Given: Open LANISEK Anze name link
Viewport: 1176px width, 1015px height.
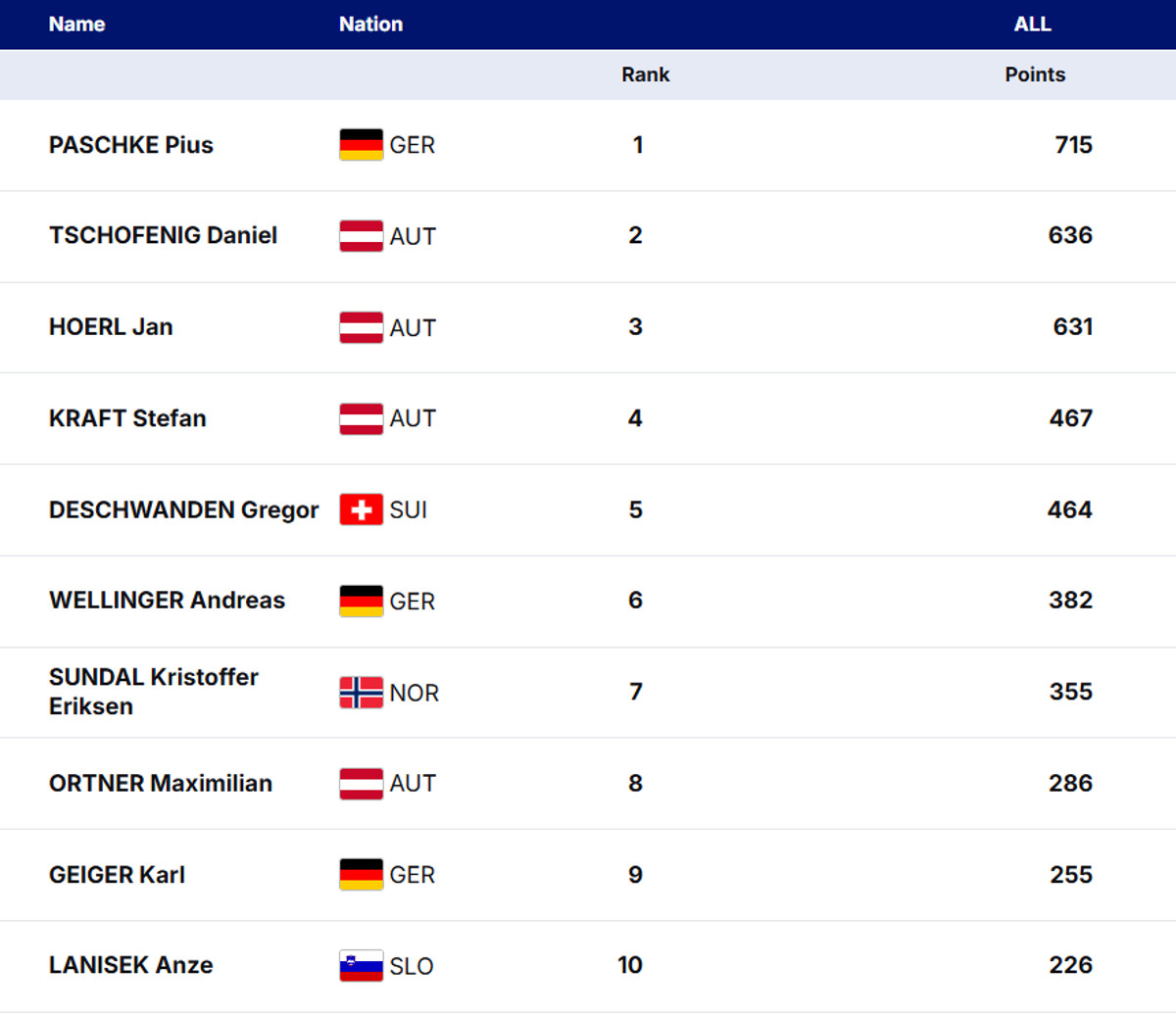Looking at the screenshot, I should pyautogui.click(x=130, y=965).
